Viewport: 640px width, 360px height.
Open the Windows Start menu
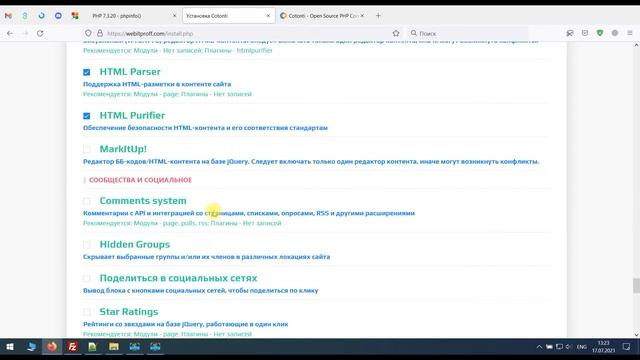coord(10,347)
